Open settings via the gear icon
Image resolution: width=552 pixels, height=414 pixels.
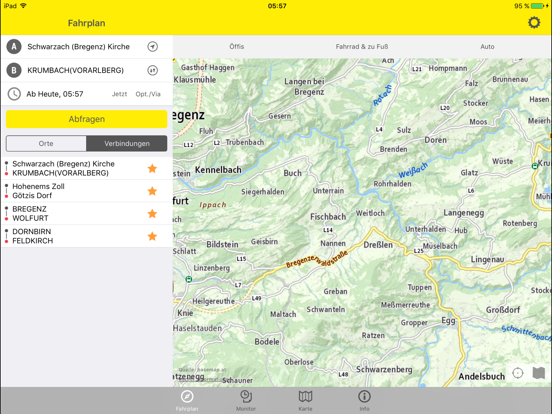(x=534, y=23)
